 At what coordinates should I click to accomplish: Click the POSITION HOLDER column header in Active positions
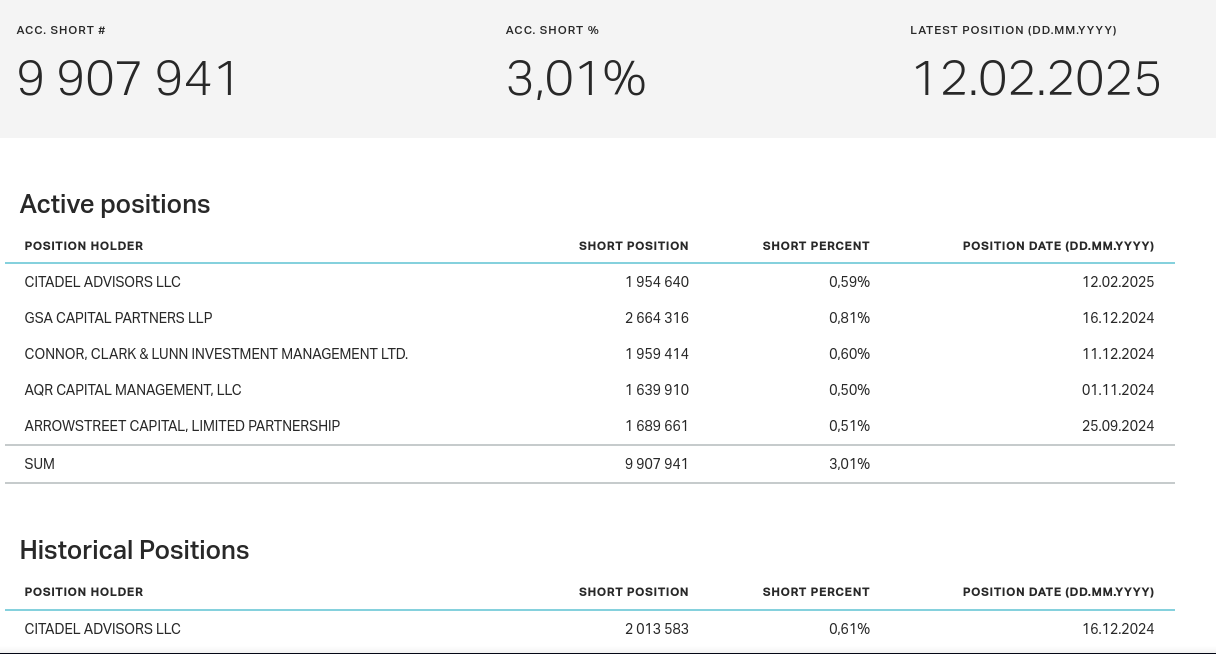pos(84,246)
